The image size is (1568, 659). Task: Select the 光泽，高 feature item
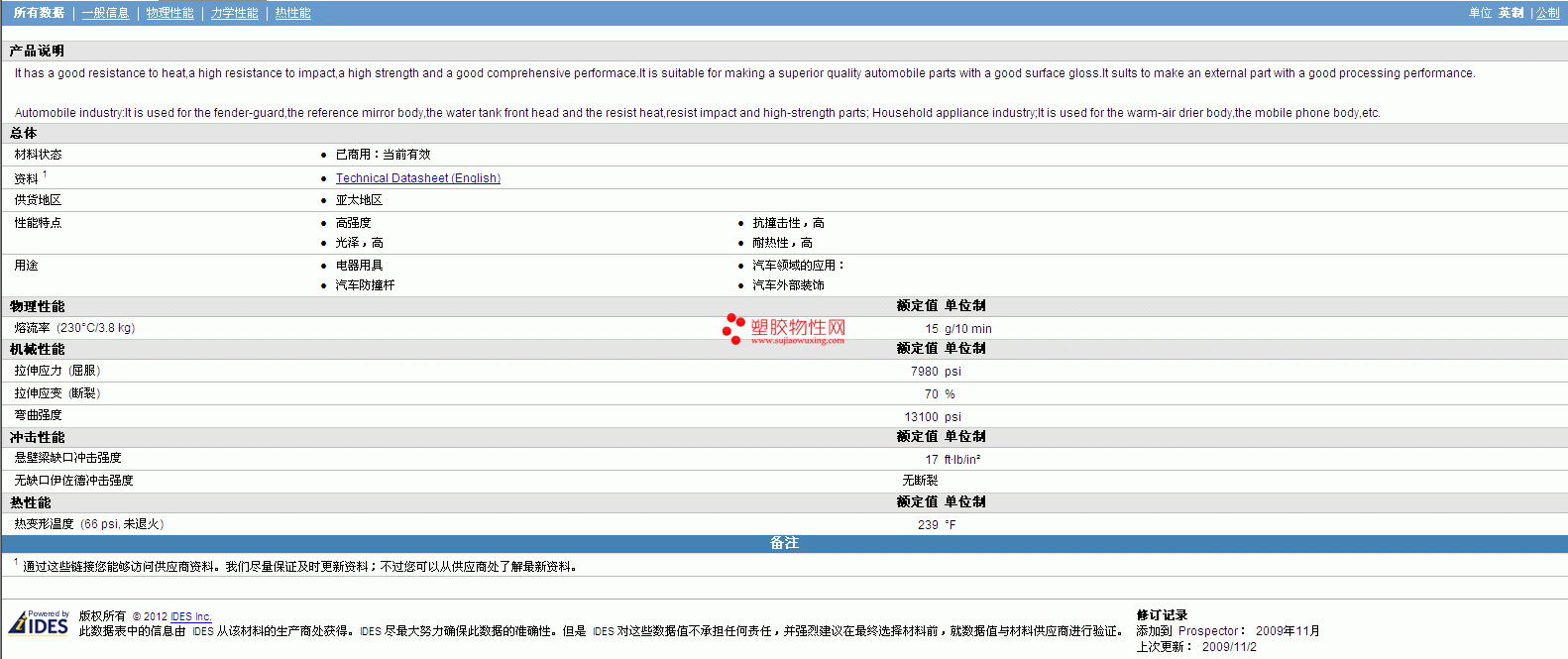point(359,243)
